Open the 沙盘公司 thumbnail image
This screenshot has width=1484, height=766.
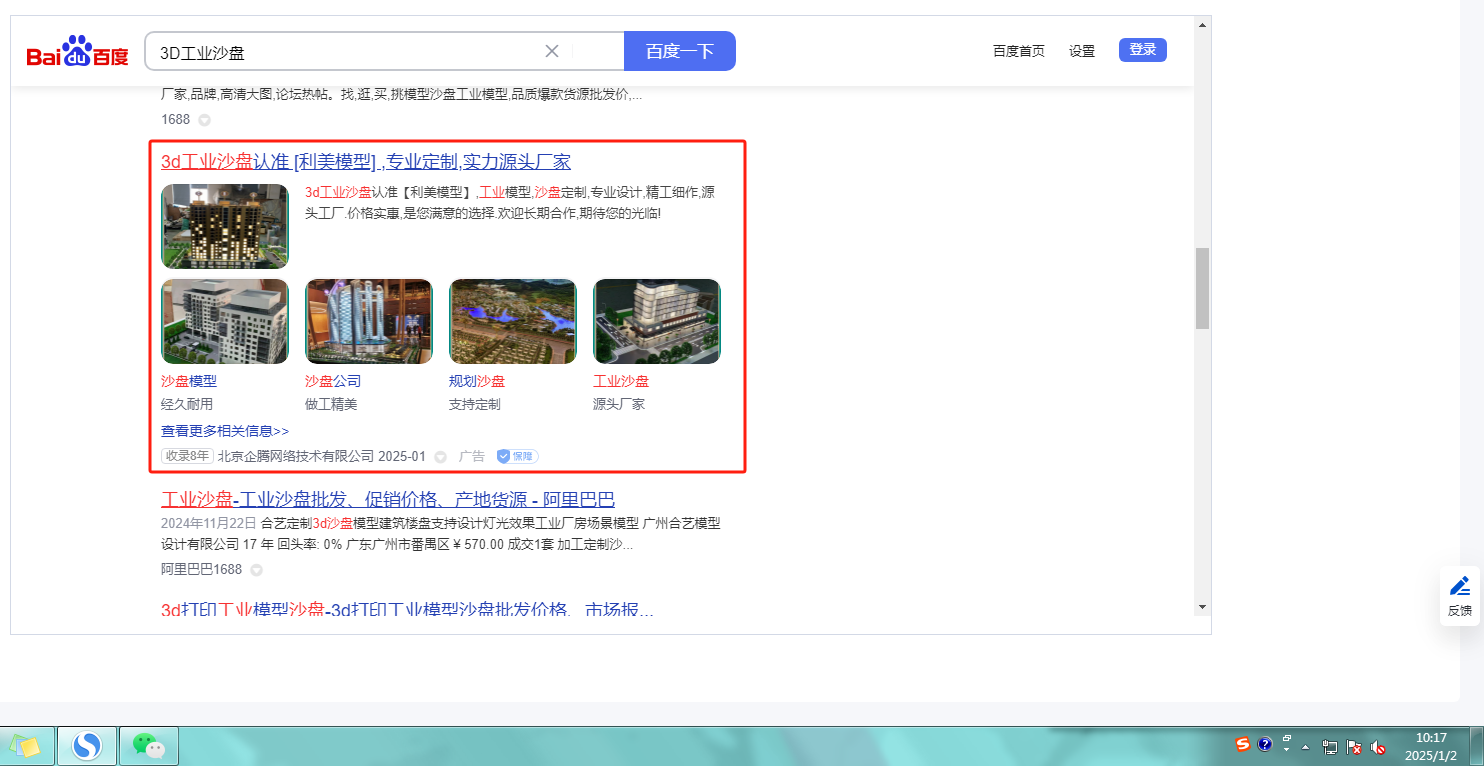[x=369, y=321]
